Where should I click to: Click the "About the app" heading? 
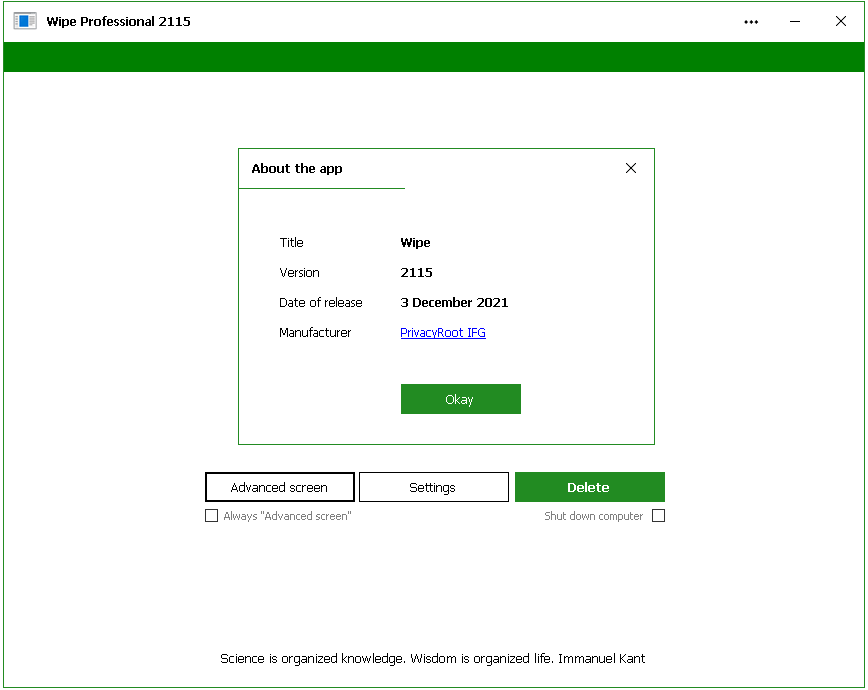pyautogui.click(x=297, y=168)
